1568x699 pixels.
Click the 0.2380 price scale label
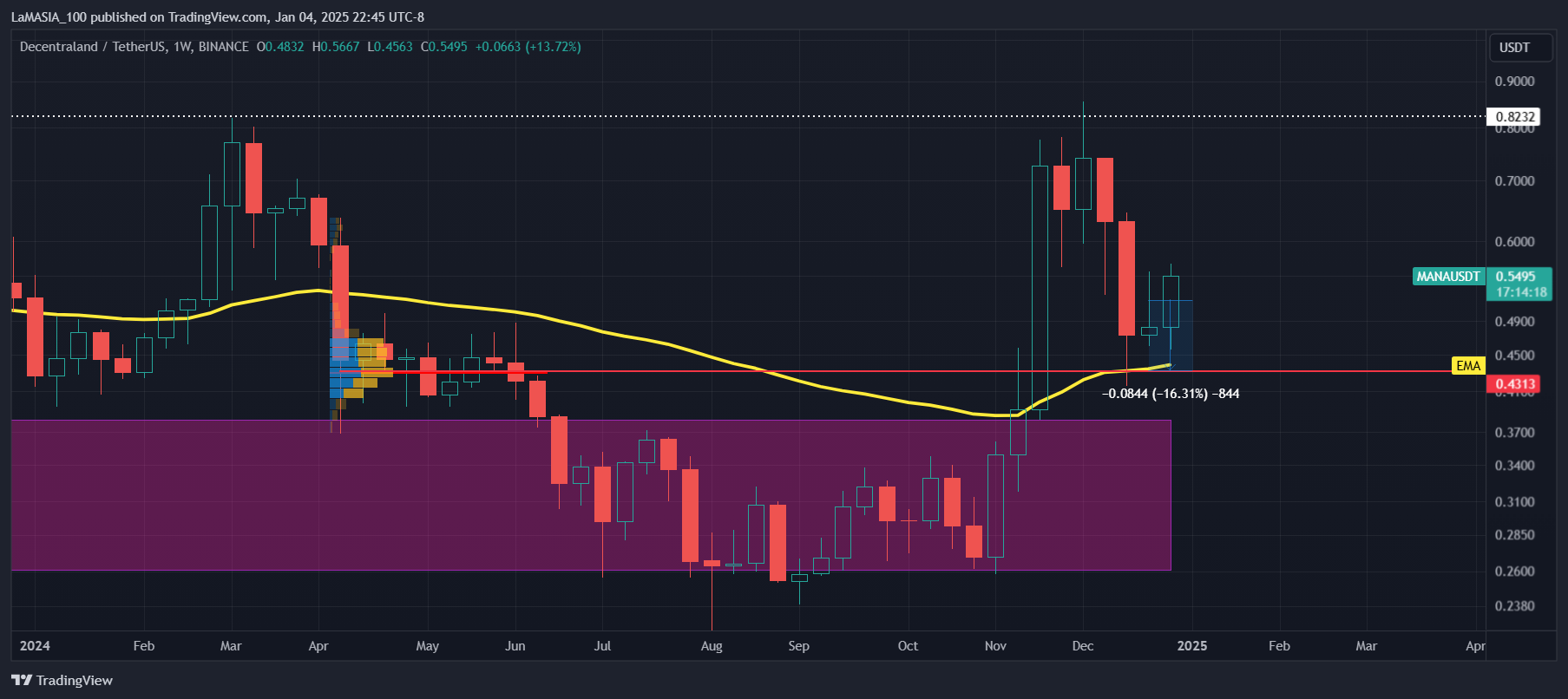click(x=1515, y=606)
